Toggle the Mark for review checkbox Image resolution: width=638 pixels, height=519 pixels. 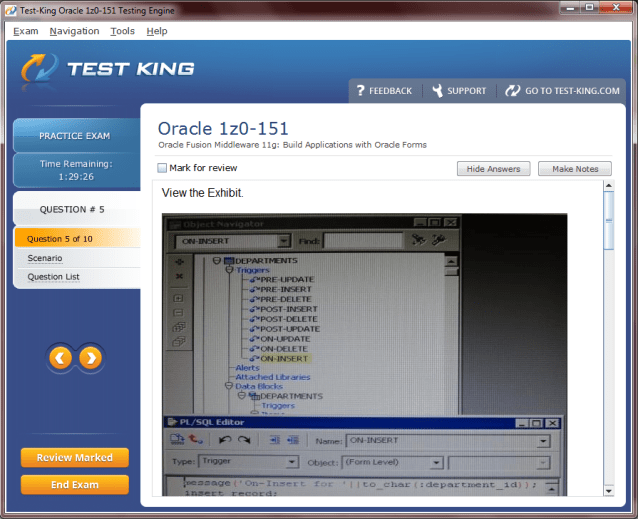[x=162, y=168]
